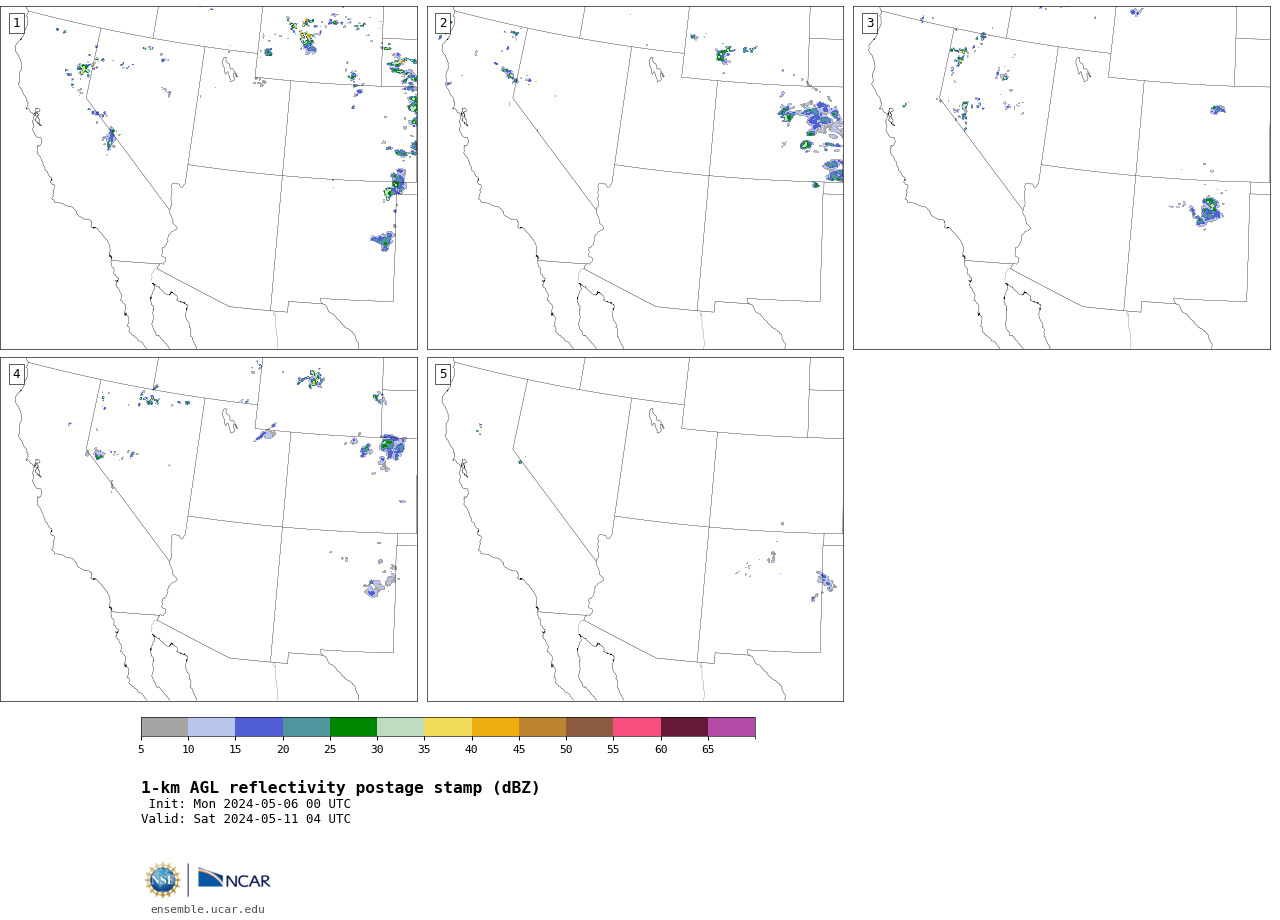Click the NCAR logo
Screen dimensions: 1280x920
click(x=234, y=879)
